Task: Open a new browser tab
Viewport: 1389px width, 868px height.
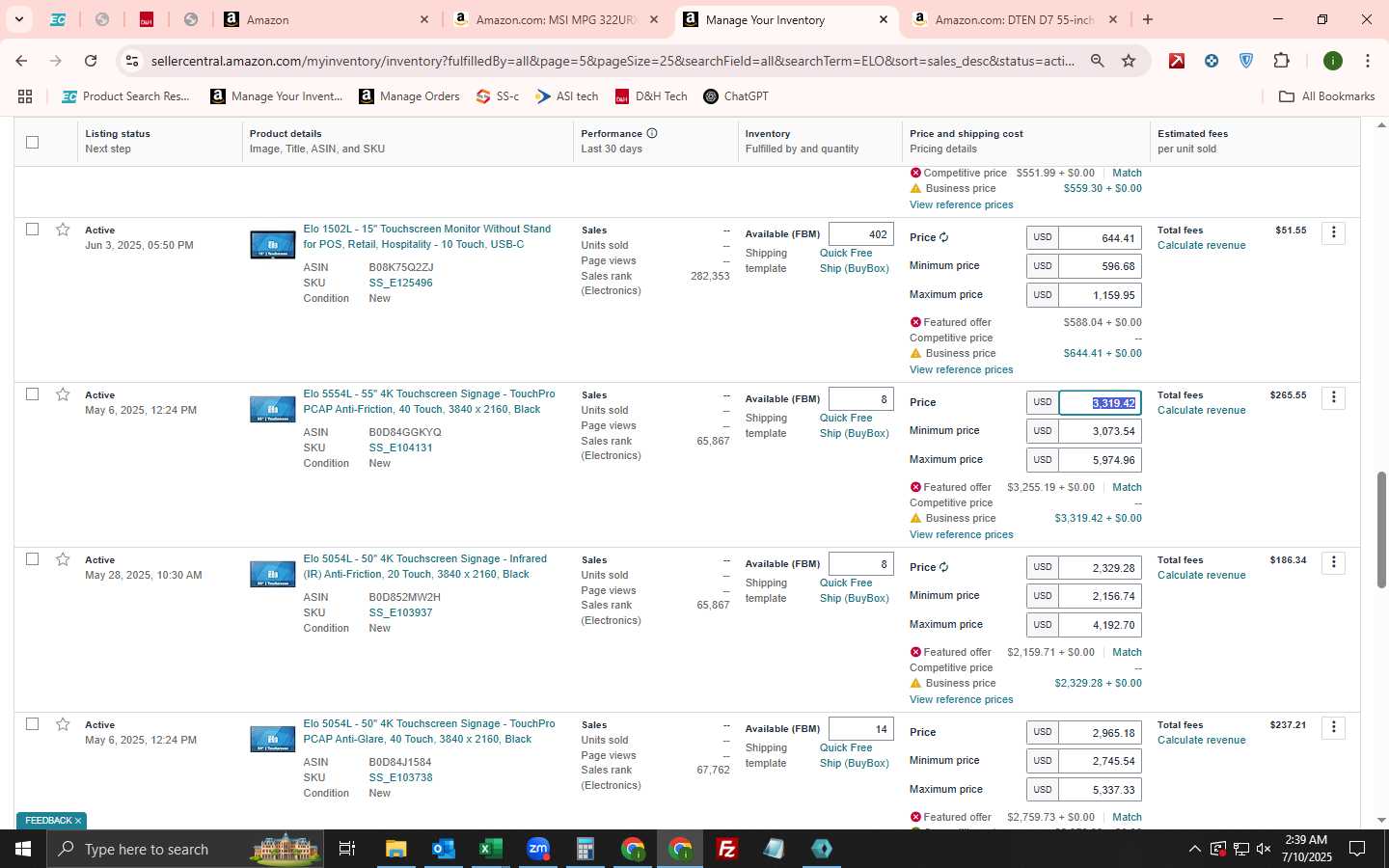Action: tap(1148, 19)
